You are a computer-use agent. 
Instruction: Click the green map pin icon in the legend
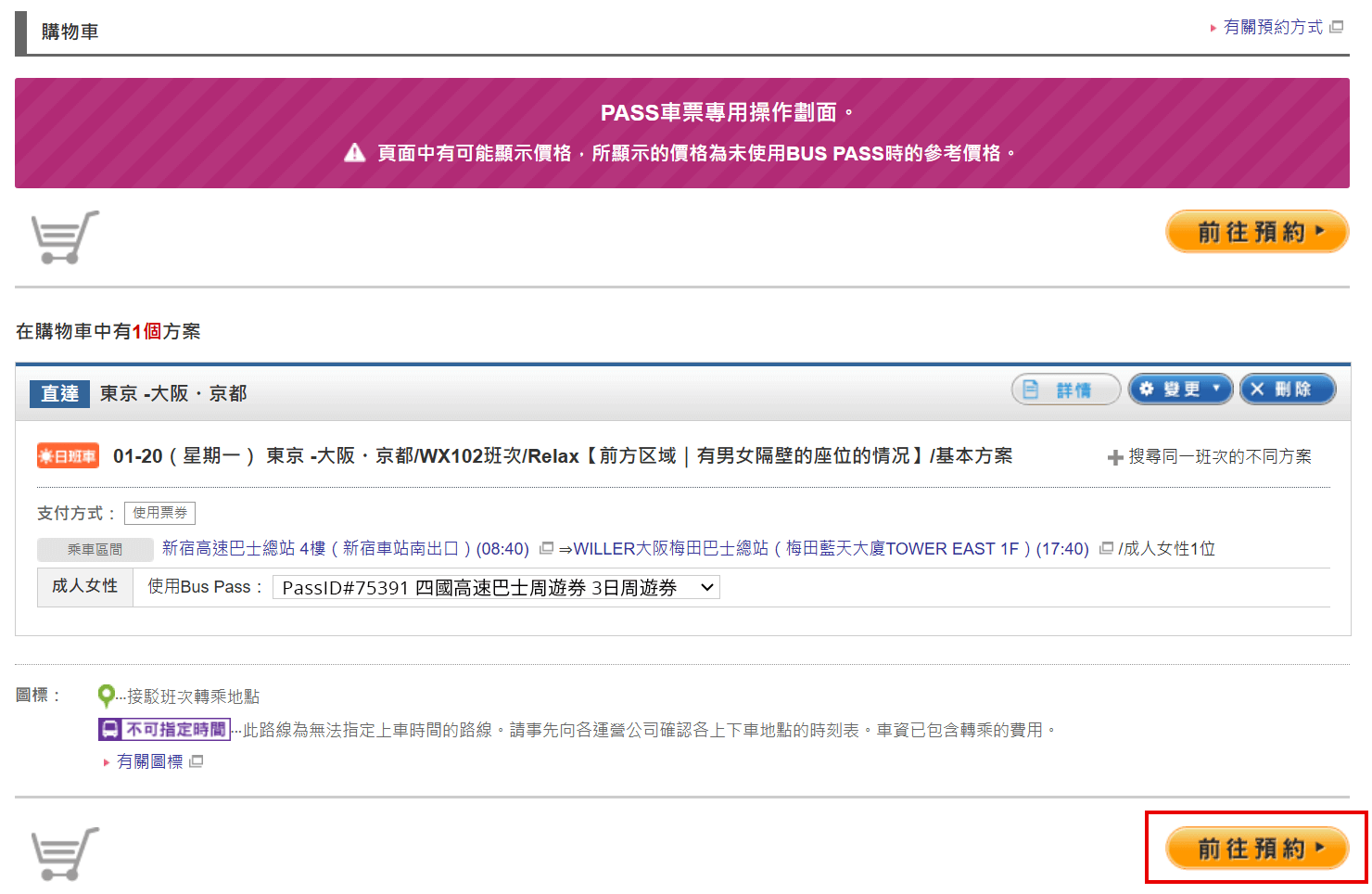point(107,695)
